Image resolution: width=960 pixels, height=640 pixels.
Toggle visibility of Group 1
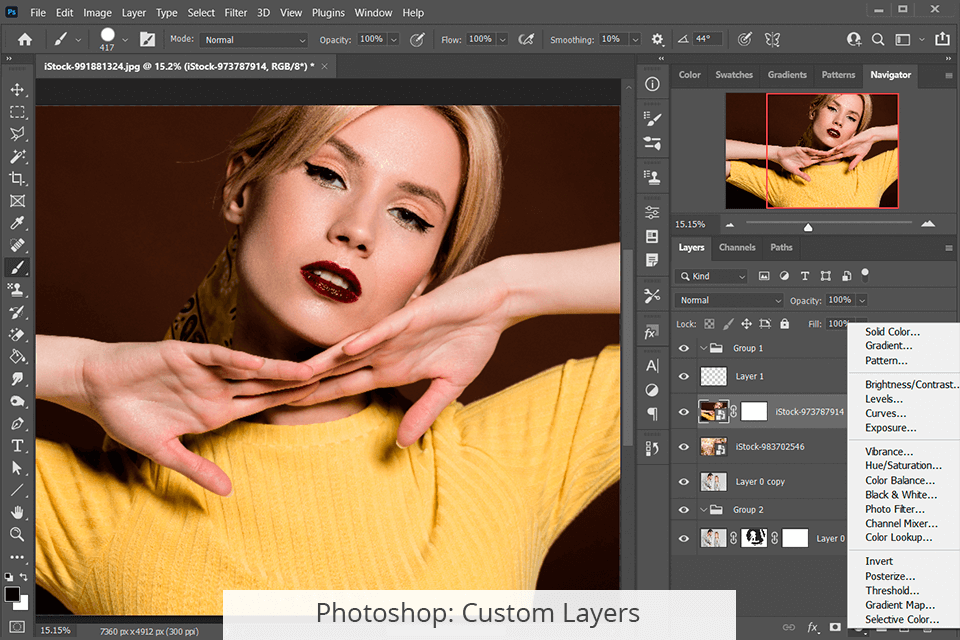(684, 348)
